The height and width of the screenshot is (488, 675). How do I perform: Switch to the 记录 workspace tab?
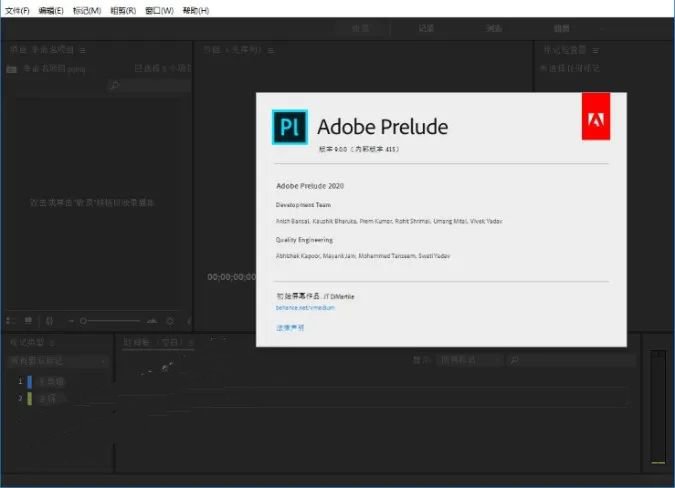[x=426, y=29]
